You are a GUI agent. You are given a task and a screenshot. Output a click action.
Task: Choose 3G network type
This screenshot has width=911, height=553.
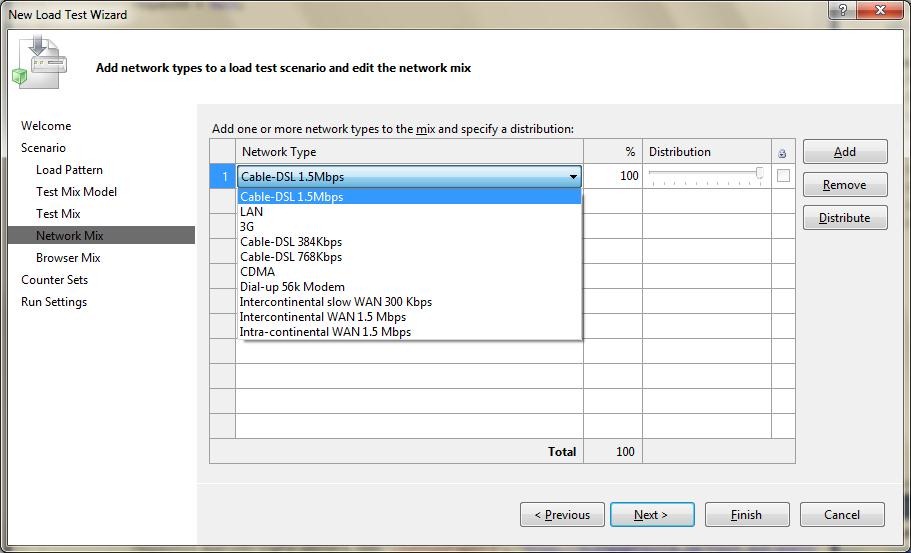[409, 227]
